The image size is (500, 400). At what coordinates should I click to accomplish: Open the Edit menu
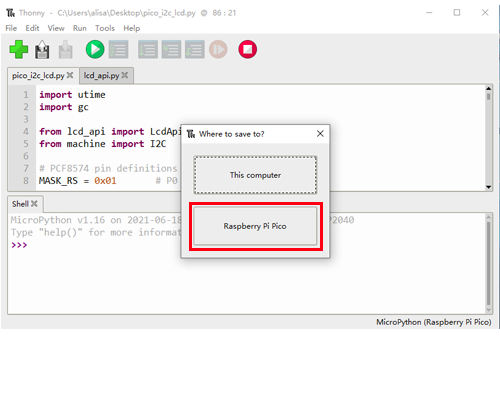[x=32, y=28]
